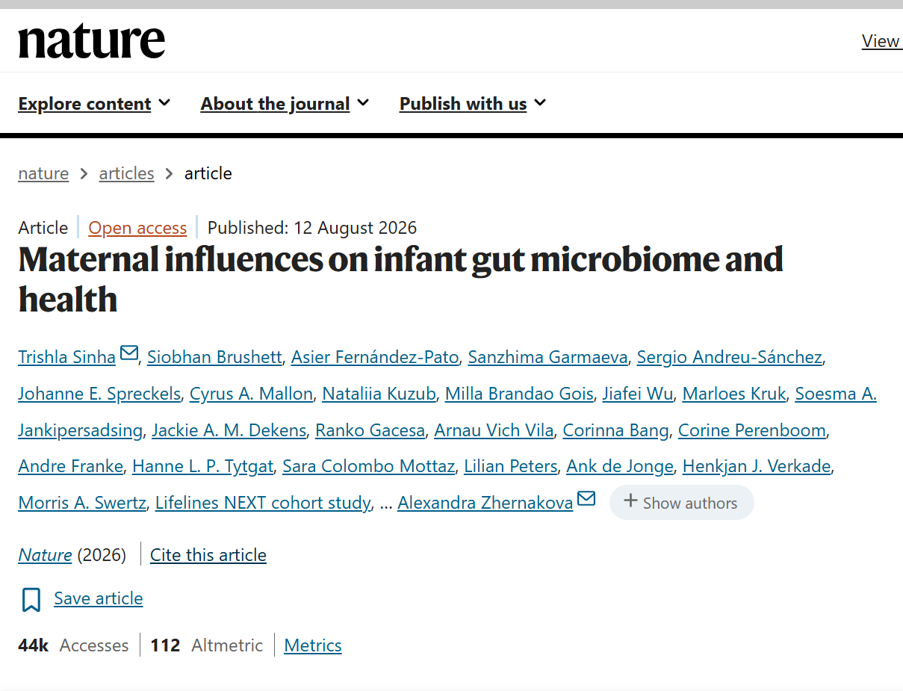
Task: Open author Sergio Andreu-Sánchez's link
Action: (x=729, y=357)
